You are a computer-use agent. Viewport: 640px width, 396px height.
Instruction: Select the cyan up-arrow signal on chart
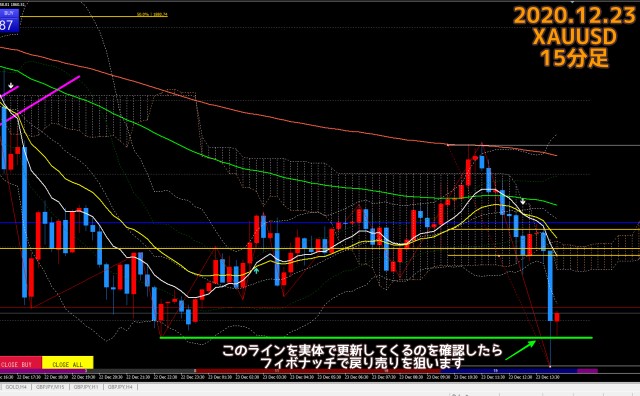click(x=256, y=270)
